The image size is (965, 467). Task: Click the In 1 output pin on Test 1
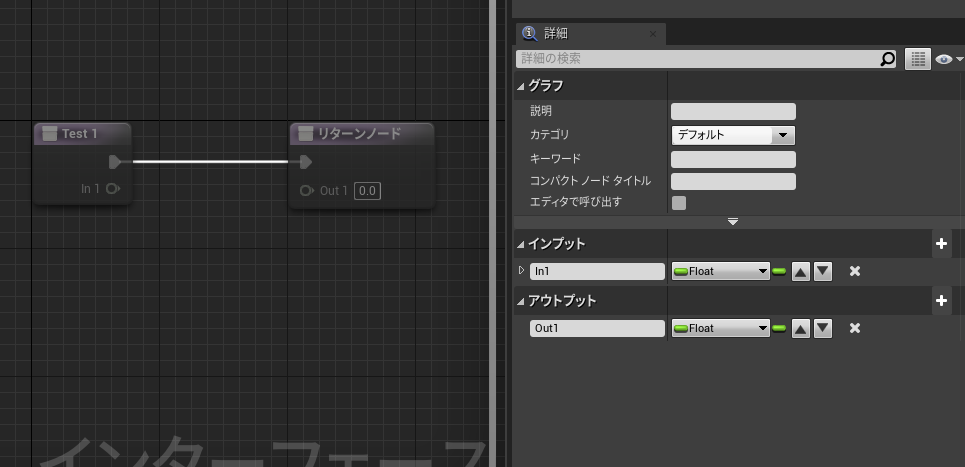point(113,188)
